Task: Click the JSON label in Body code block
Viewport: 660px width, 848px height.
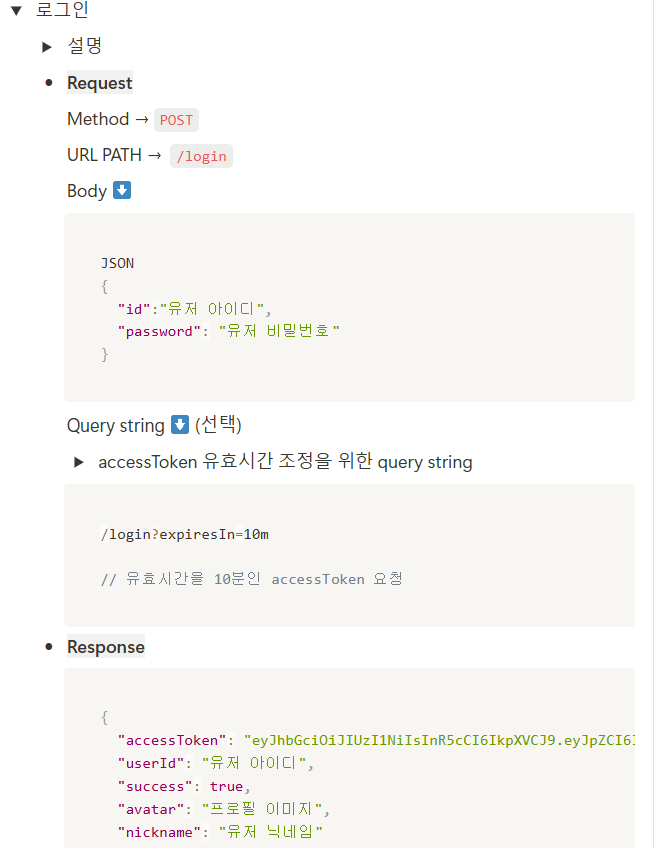Action: [x=117, y=263]
